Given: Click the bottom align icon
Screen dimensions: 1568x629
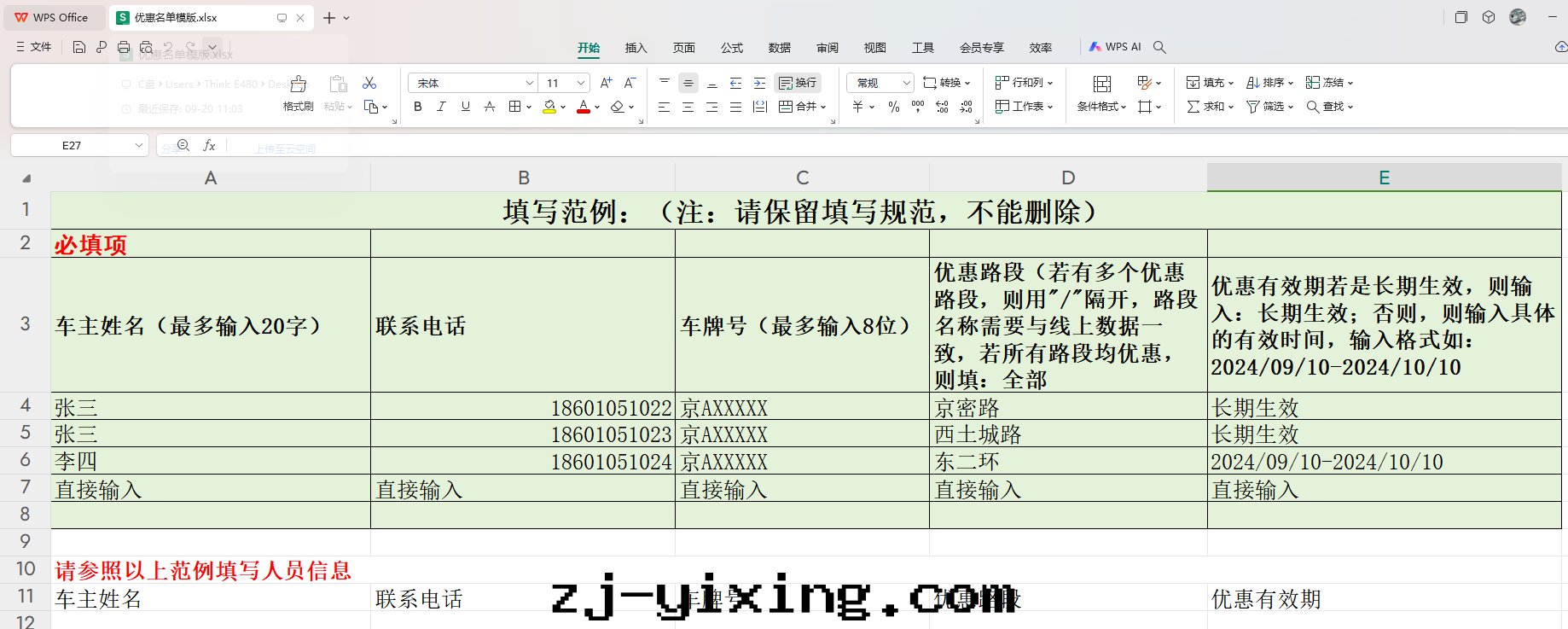Looking at the screenshot, I should pos(712,83).
